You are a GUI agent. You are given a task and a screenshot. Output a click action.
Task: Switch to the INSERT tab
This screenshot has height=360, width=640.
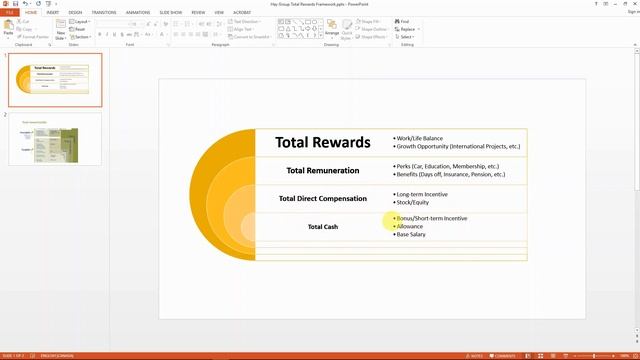point(53,13)
